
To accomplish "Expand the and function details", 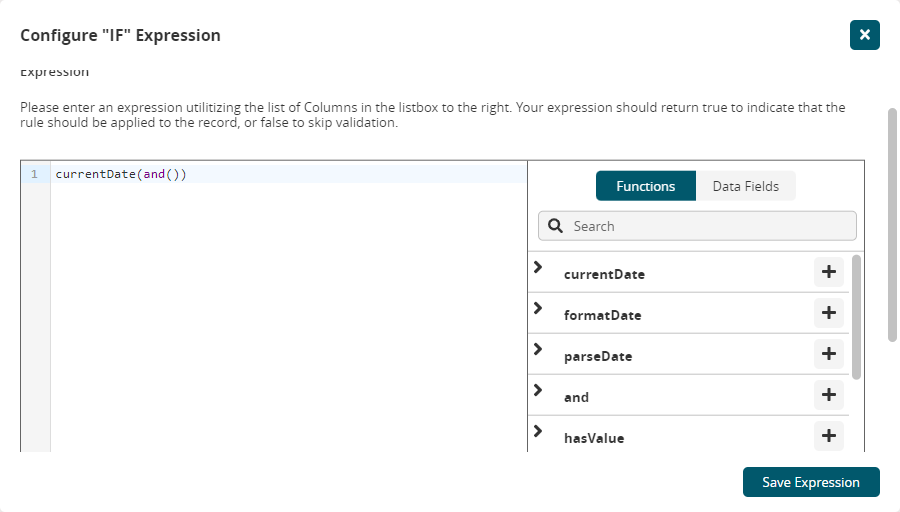I will [x=538, y=391].
